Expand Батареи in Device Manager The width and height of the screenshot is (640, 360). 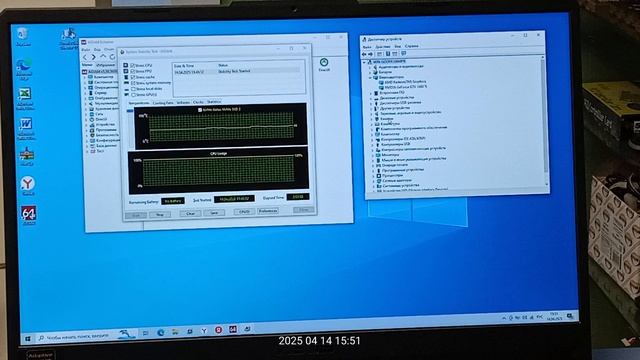pos(370,72)
